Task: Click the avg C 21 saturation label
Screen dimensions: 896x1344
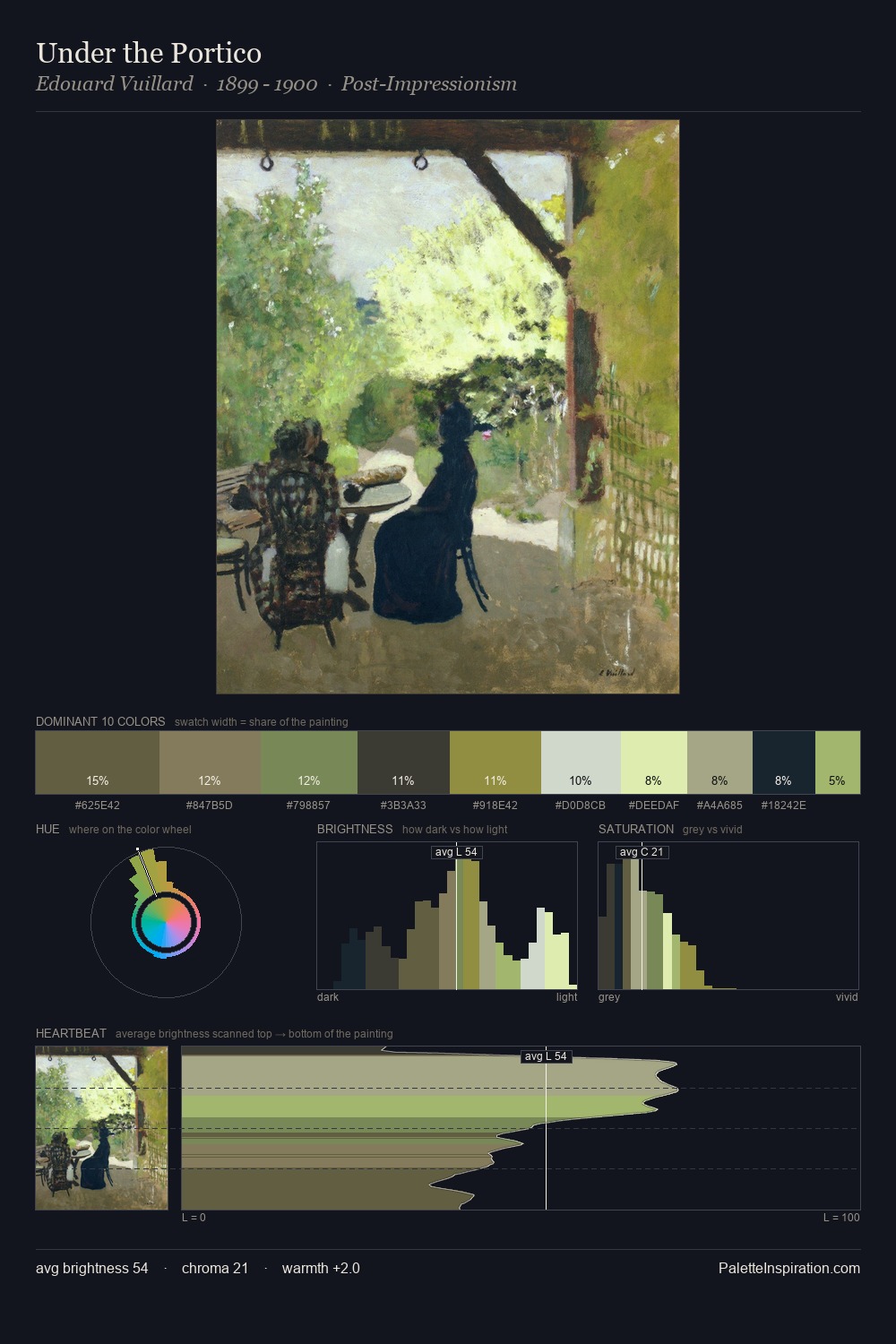Action: pyautogui.click(x=642, y=852)
